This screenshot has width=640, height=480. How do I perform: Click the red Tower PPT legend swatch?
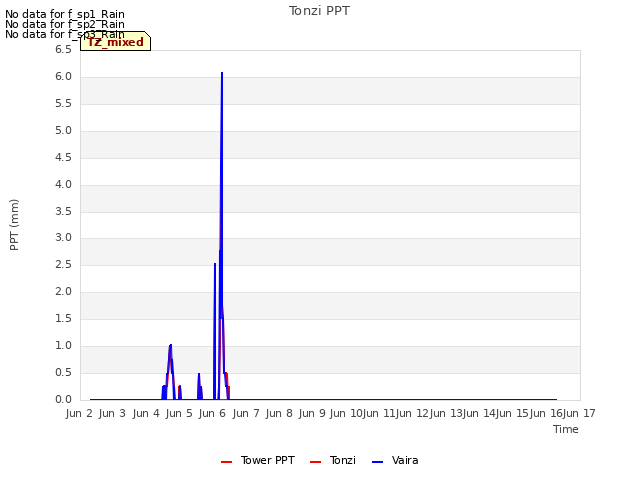coord(227,462)
